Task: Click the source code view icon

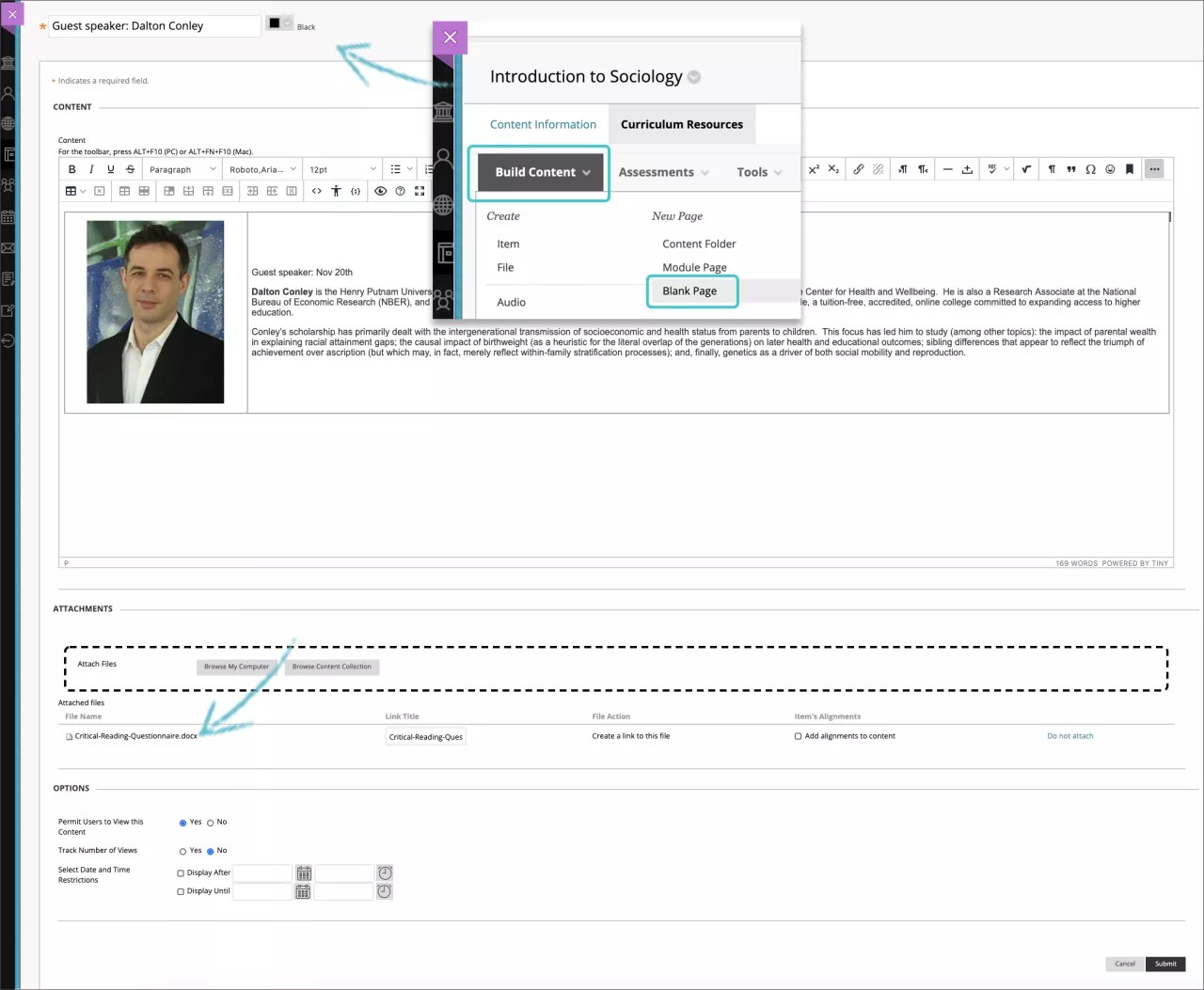Action: point(317,191)
